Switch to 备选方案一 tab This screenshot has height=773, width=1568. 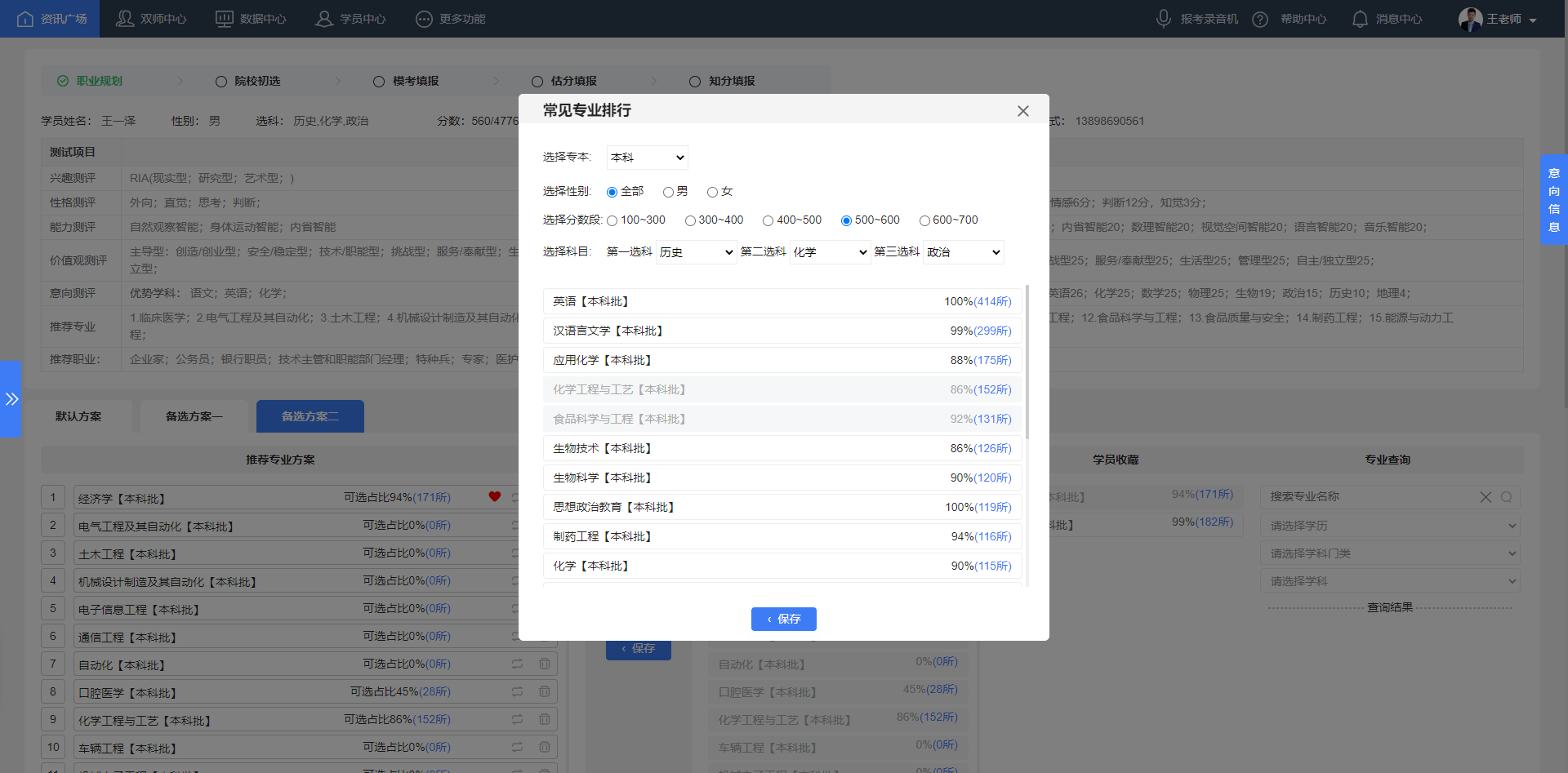click(194, 416)
